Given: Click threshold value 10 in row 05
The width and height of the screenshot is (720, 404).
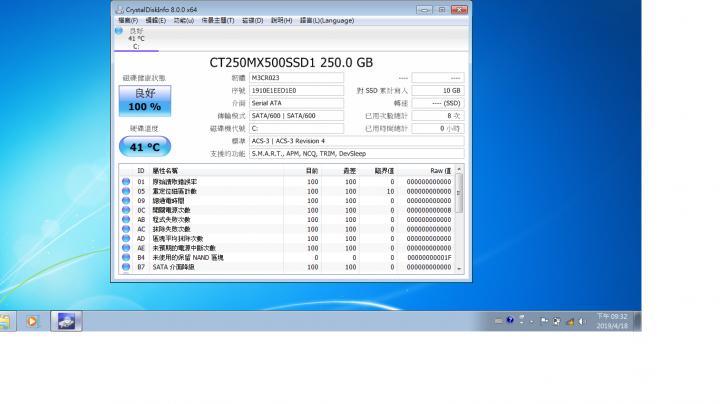Looking at the screenshot, I should [390, 191].
